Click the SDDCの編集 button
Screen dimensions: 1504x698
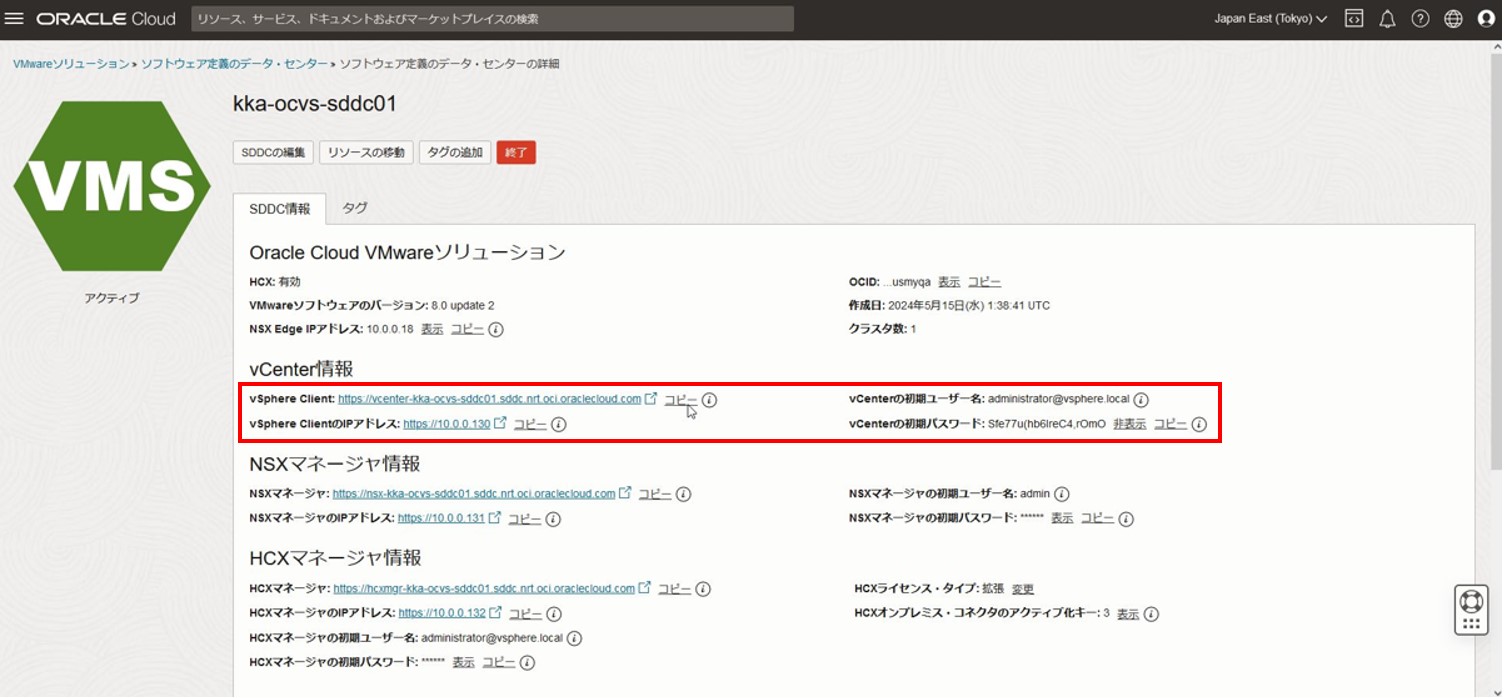(x=273, y=152)
